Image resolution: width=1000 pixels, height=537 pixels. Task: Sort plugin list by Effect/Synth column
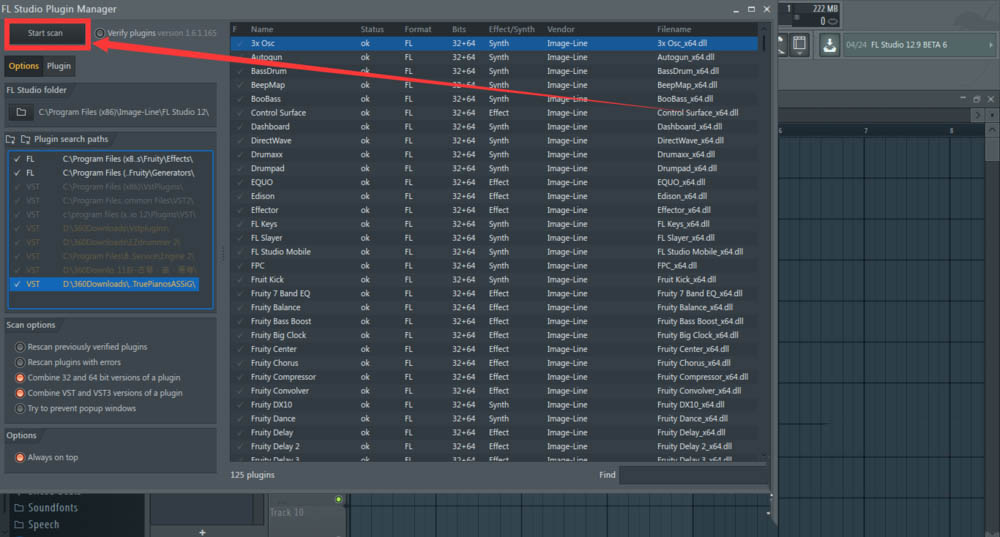511,29
